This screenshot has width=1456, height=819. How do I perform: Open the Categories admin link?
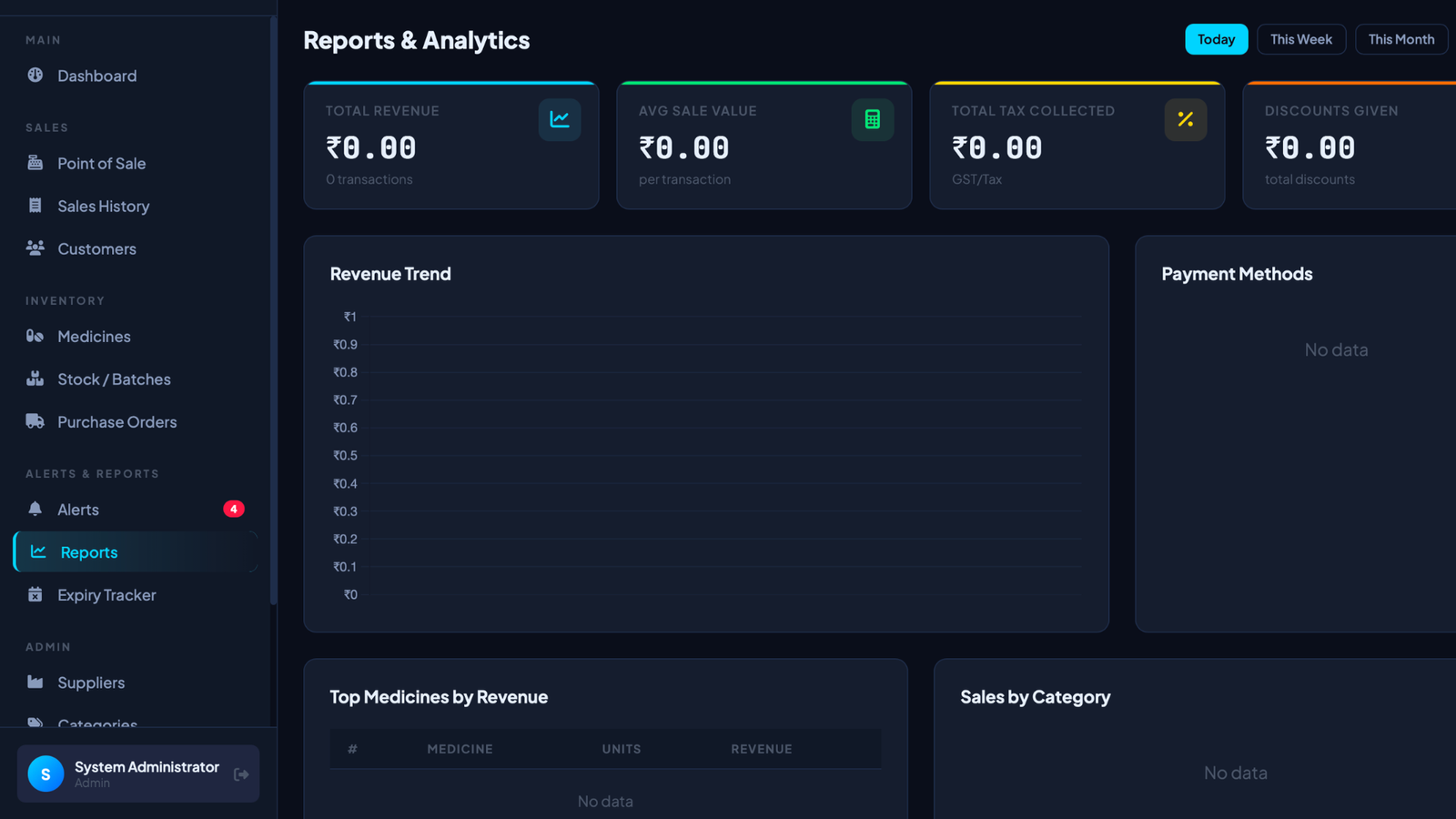[x=97, y=724]
